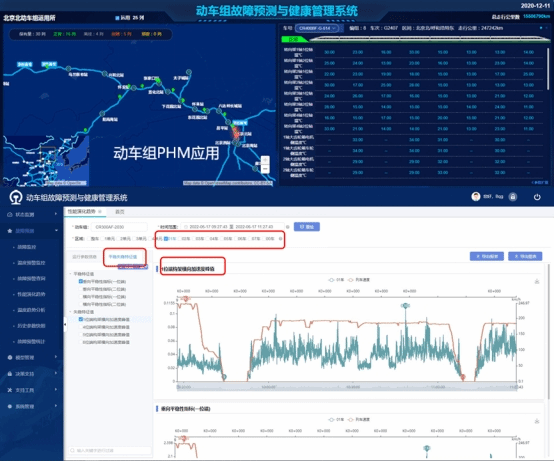Click the power logout icon in header
Viewport: 554px width, 461px height.
[537, 197]
